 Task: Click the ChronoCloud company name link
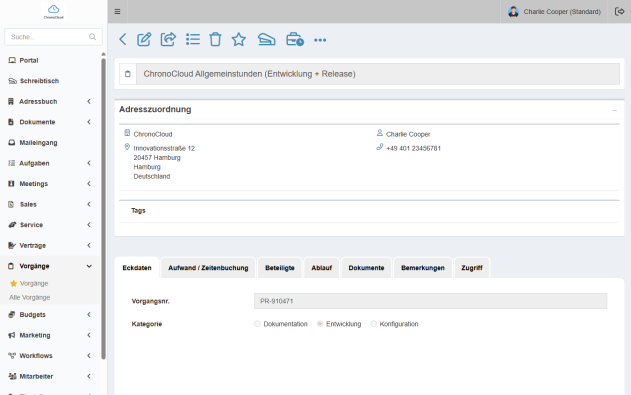153,134
